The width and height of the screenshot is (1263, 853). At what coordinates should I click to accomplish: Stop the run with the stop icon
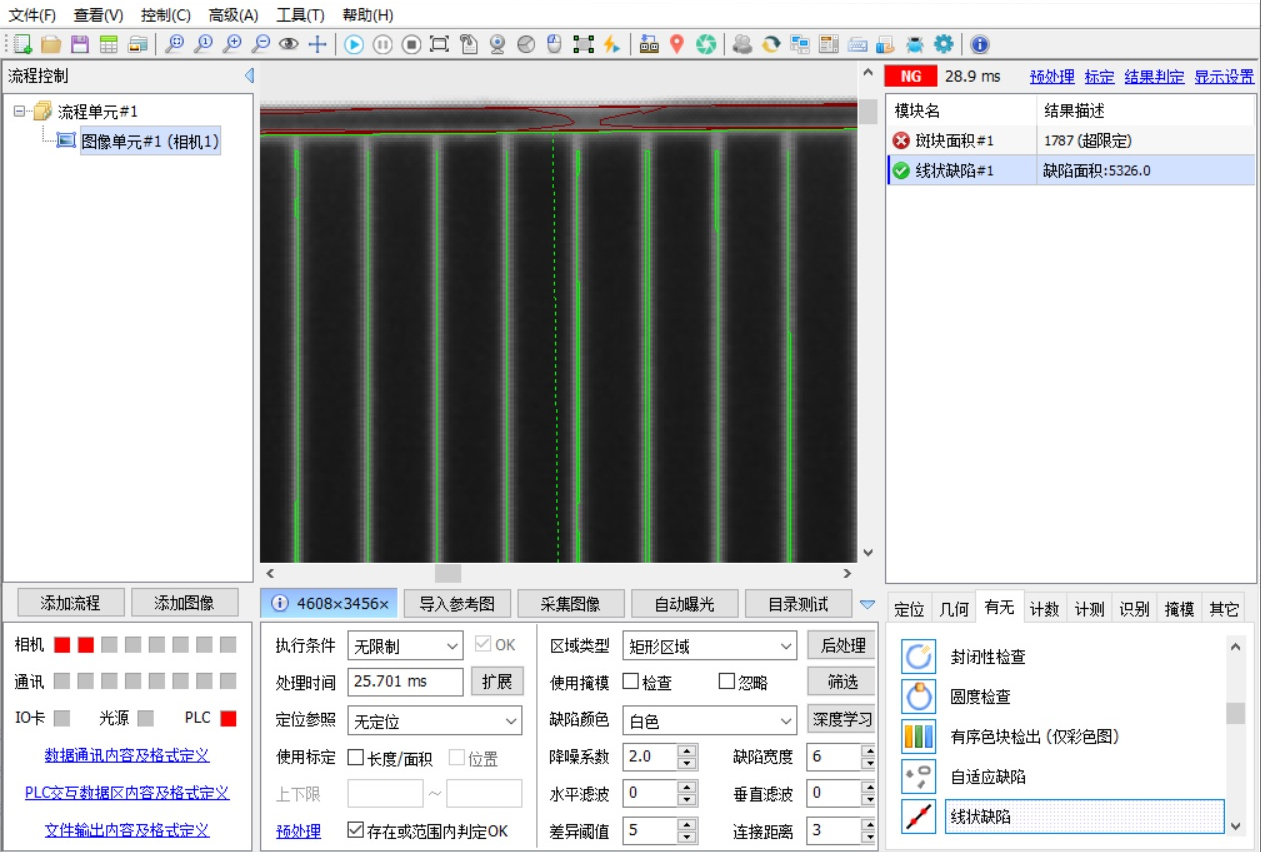pos(411,44)
